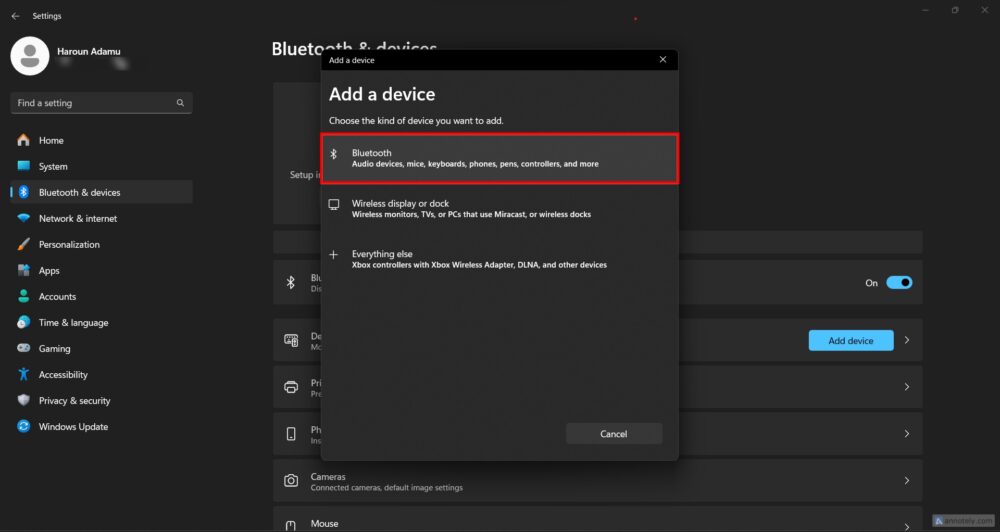Click the Find a setting search box

[x=95, y=103]
